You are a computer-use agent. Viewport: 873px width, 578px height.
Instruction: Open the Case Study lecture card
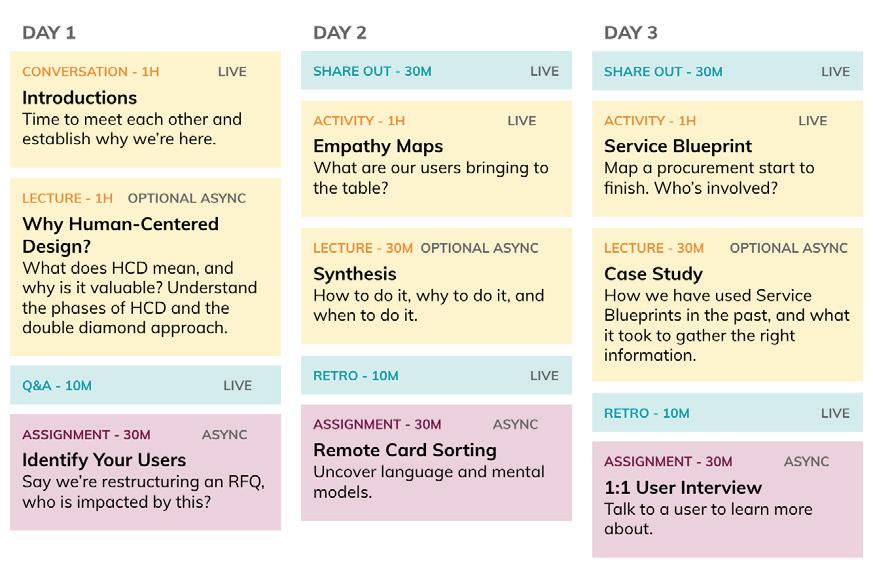[x=727, y=305]
